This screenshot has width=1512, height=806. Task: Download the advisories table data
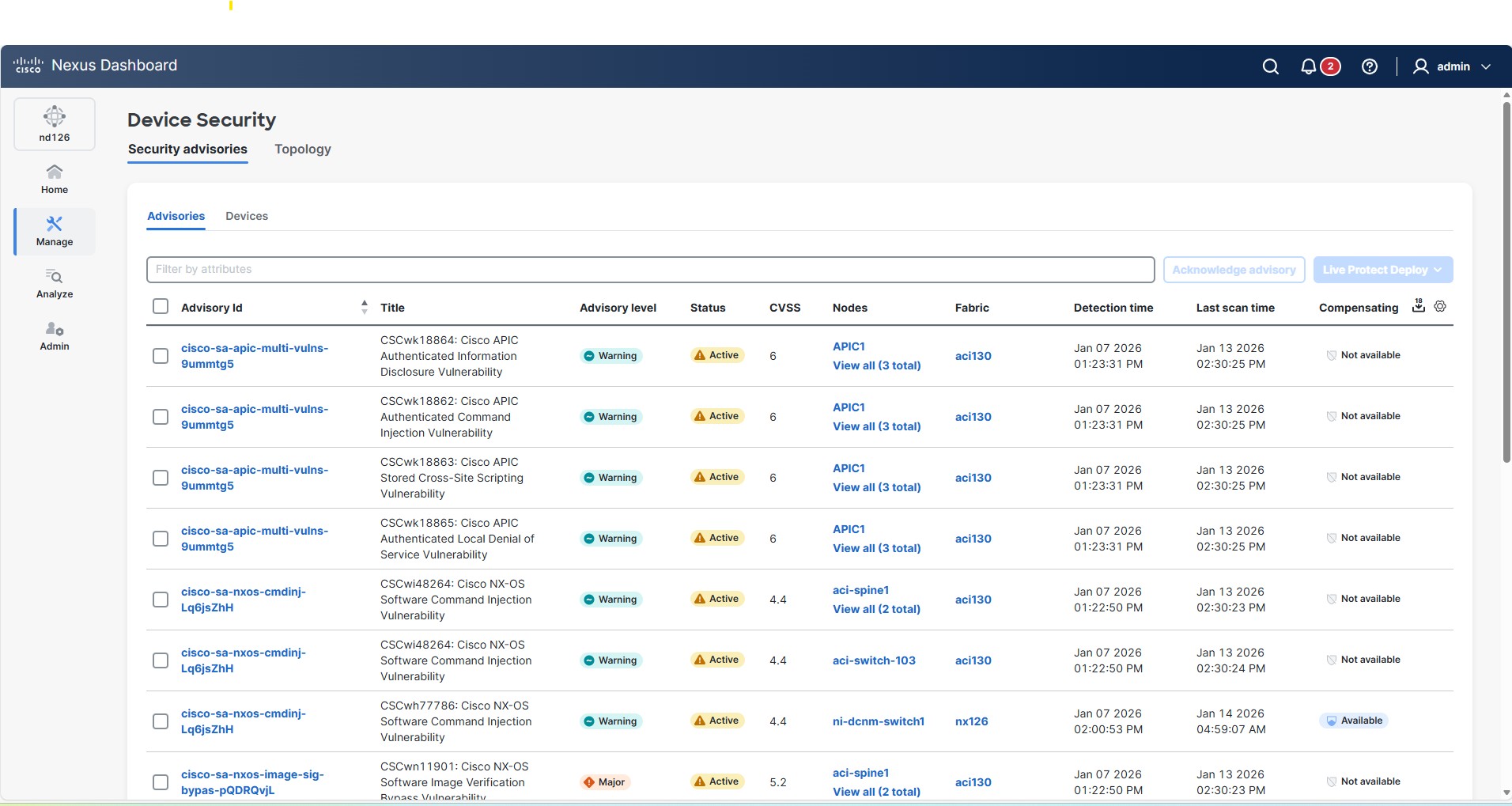1418,307
